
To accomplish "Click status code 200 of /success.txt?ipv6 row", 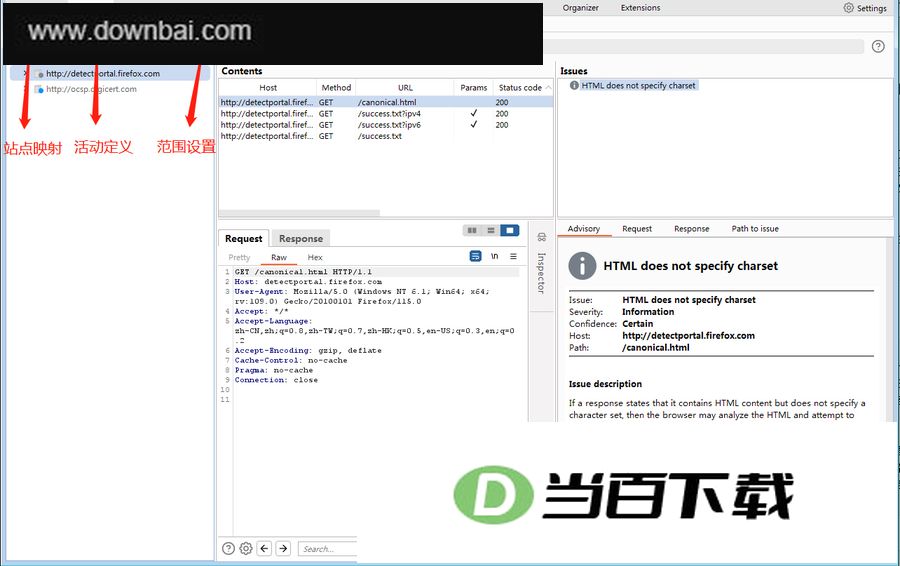I will click(502, 125).
